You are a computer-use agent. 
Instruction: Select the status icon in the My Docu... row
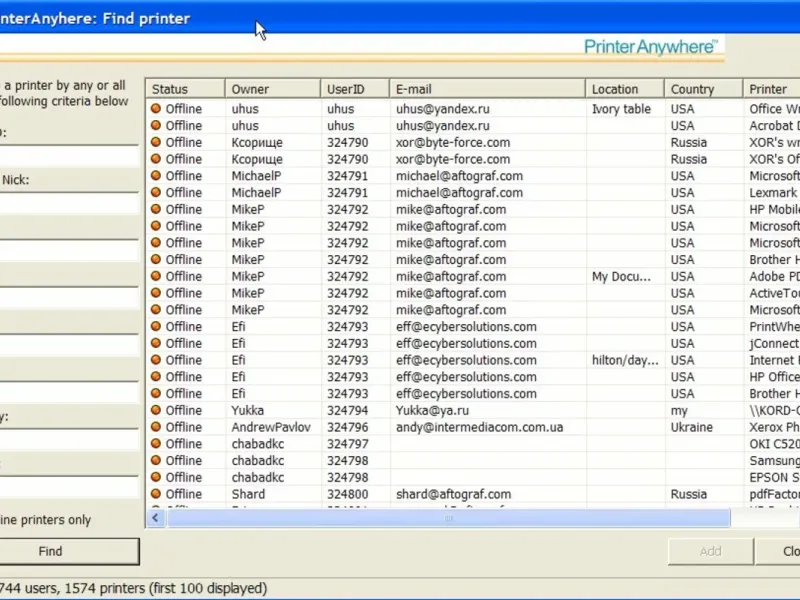point(156,276)
